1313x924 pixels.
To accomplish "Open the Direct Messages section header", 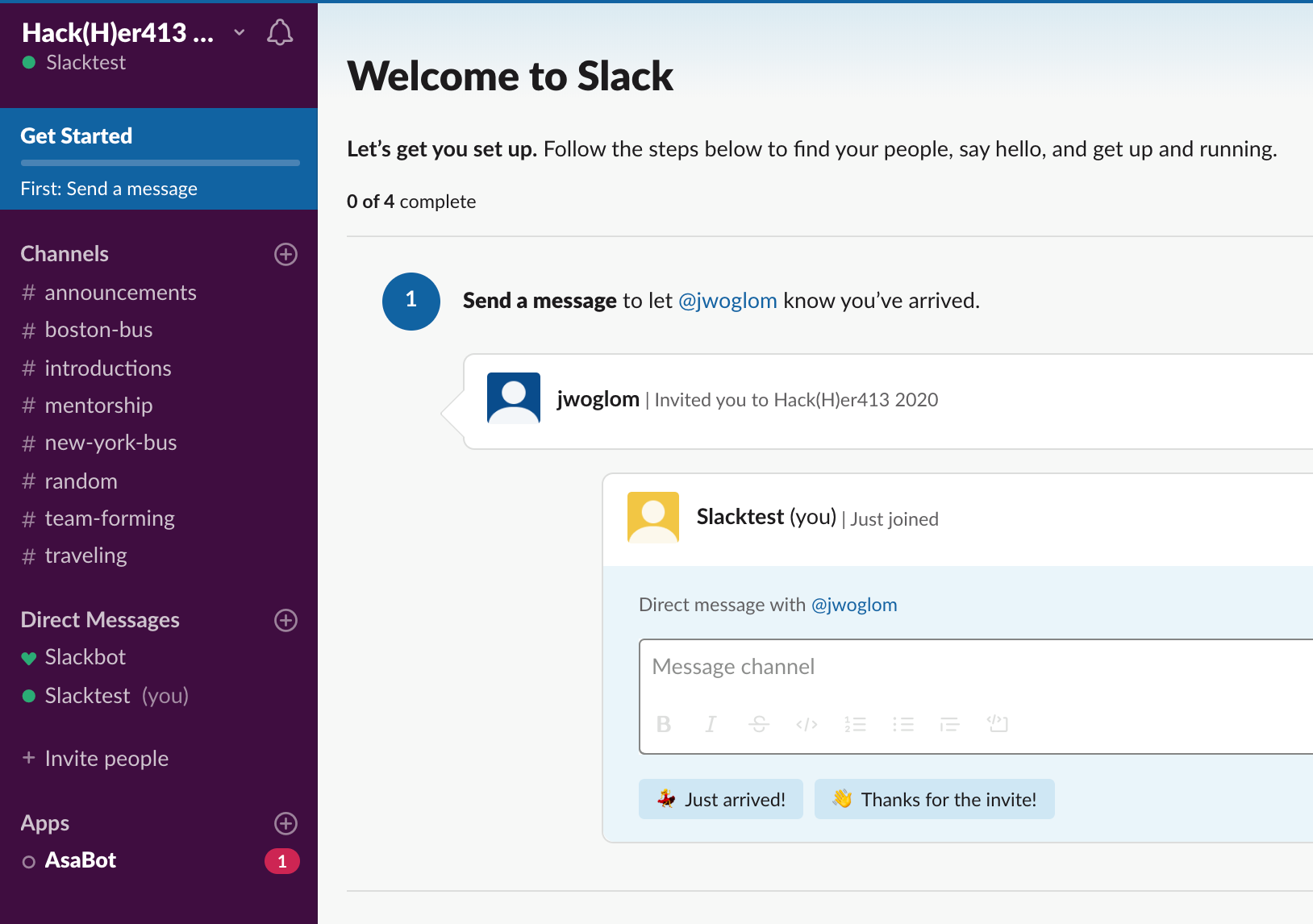I will 100,620.
